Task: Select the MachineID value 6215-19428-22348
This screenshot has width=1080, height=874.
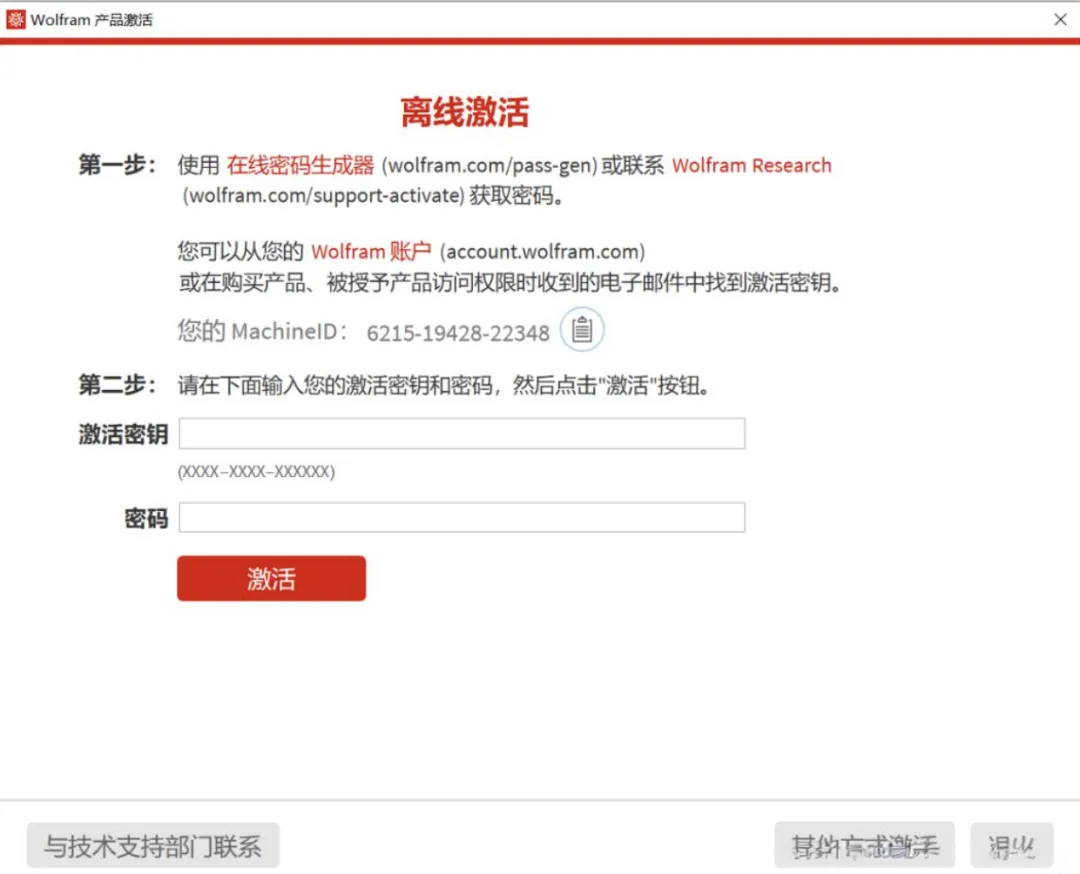Action: click(x=458, y=333)
